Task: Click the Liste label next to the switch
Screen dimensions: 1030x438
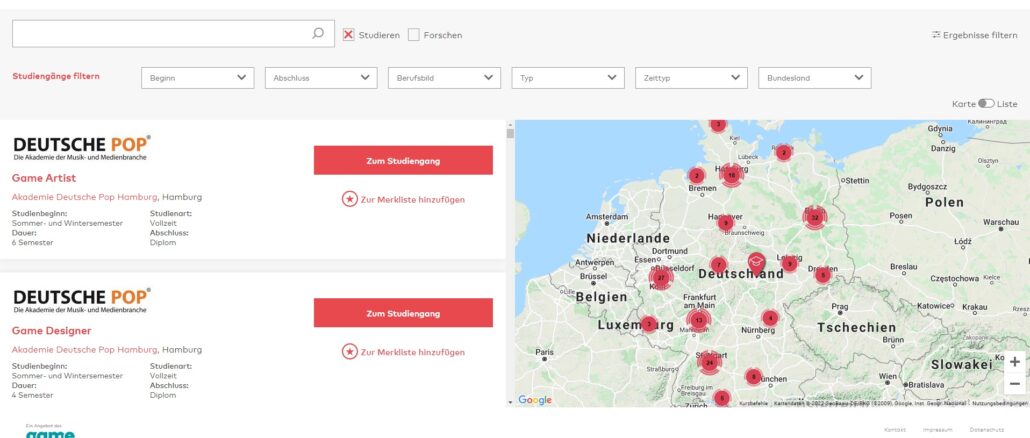Action: tap(1007, 104)
